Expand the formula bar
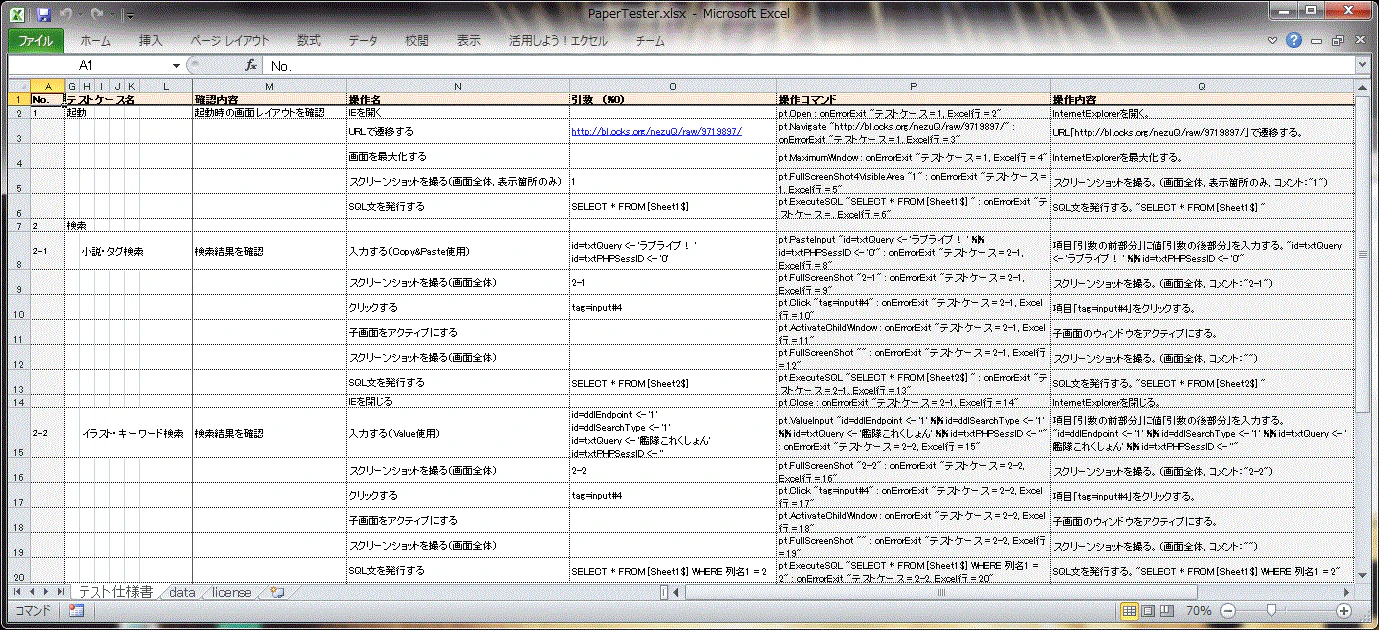Screen dimensions: 1379x630 (x=1362, y=65)
